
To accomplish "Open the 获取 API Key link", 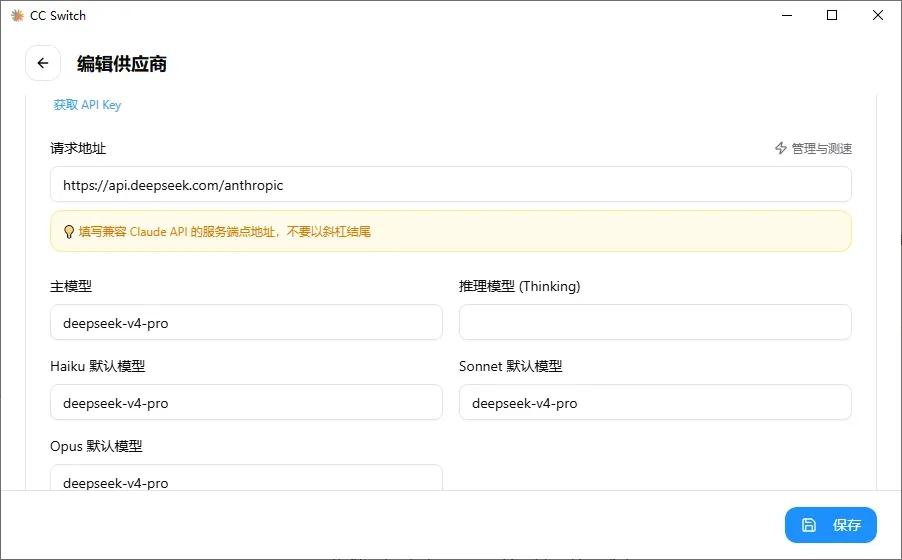I will click(x=87, y=105).
